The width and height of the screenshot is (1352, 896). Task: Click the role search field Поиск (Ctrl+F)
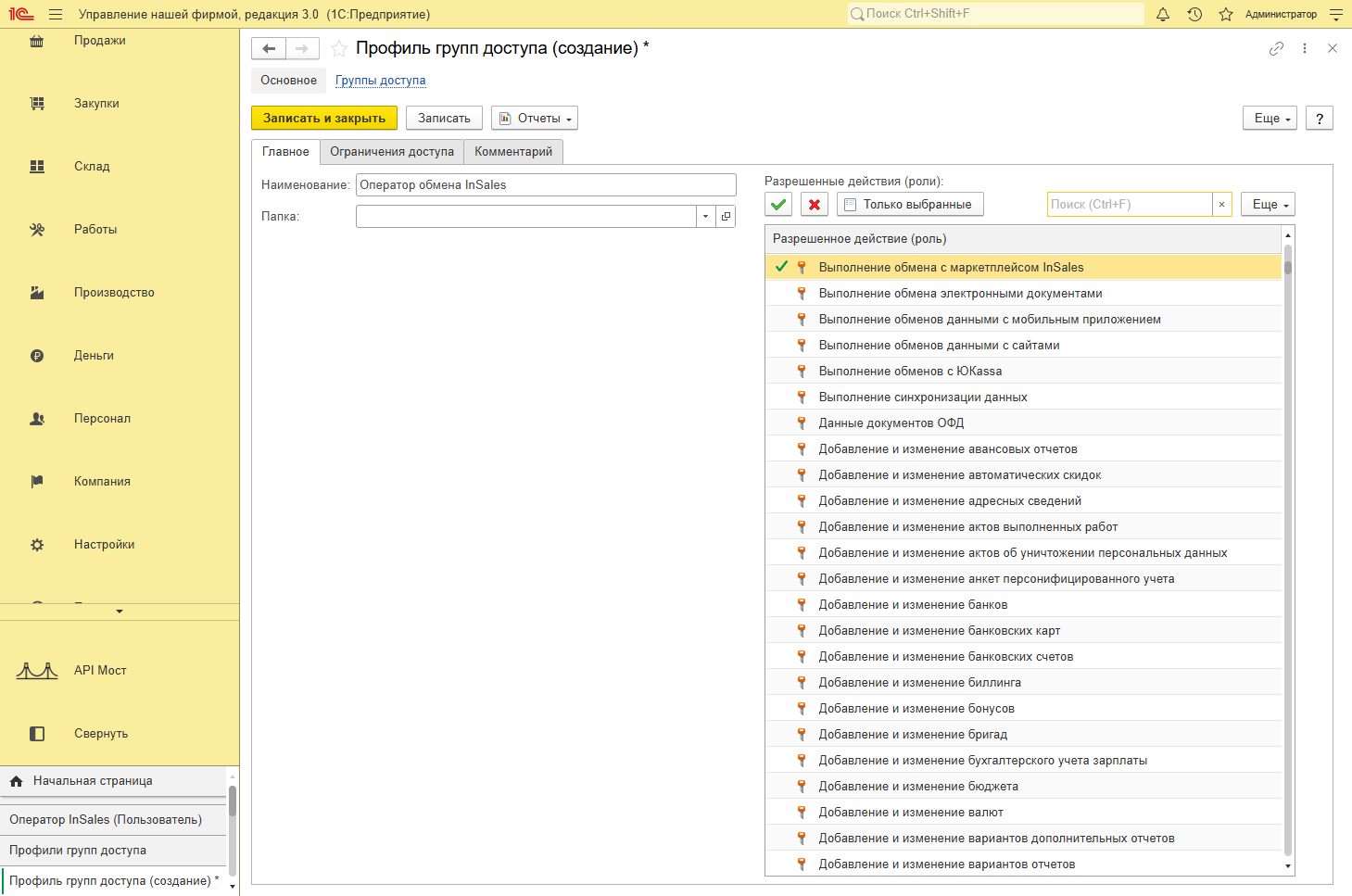coord(1130,205)
